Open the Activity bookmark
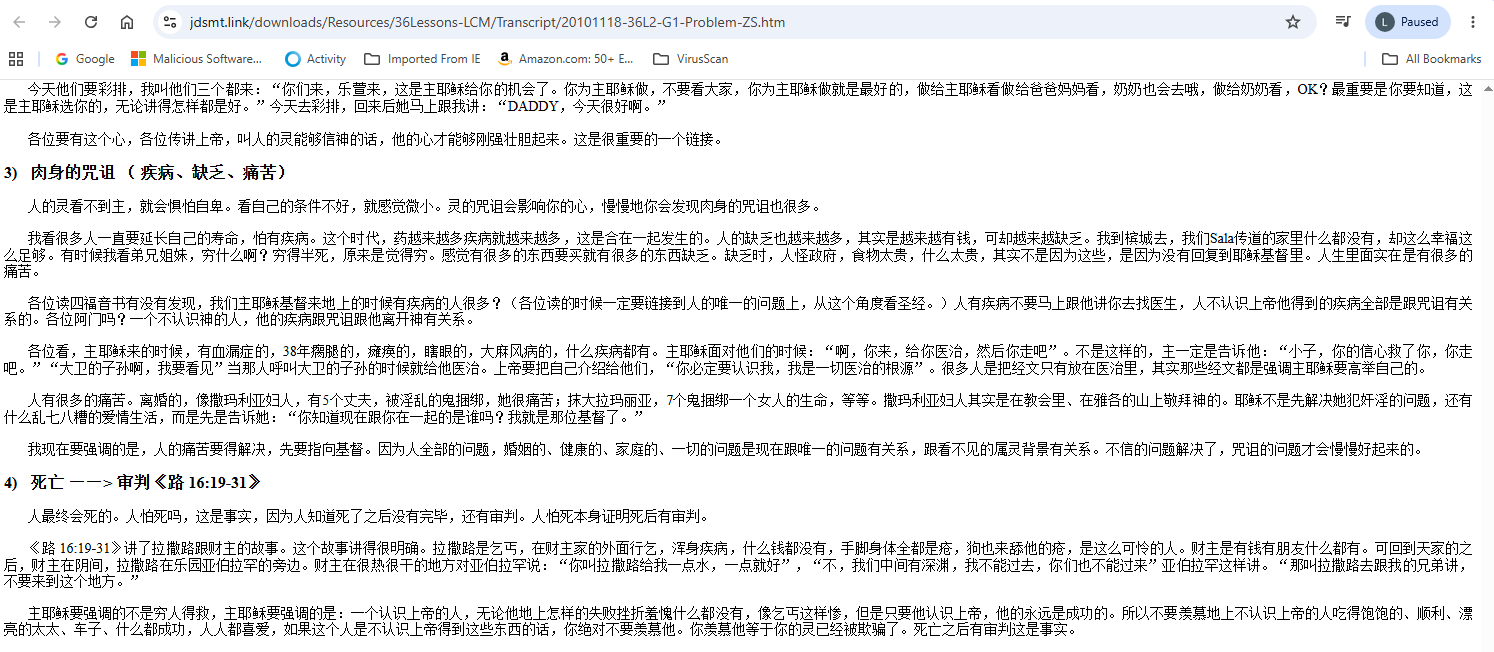The height and width of the screenshot is (652, 1494). (315, 59)
